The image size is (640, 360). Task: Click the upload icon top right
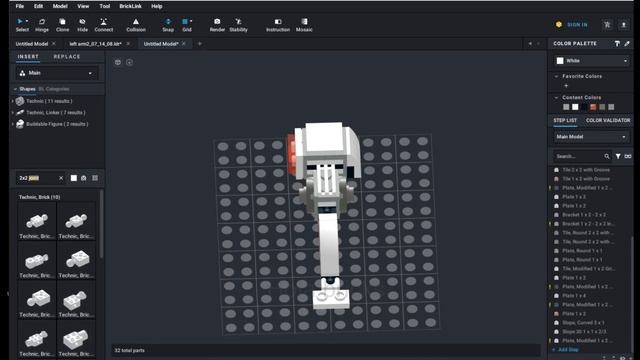click(624, 25)
